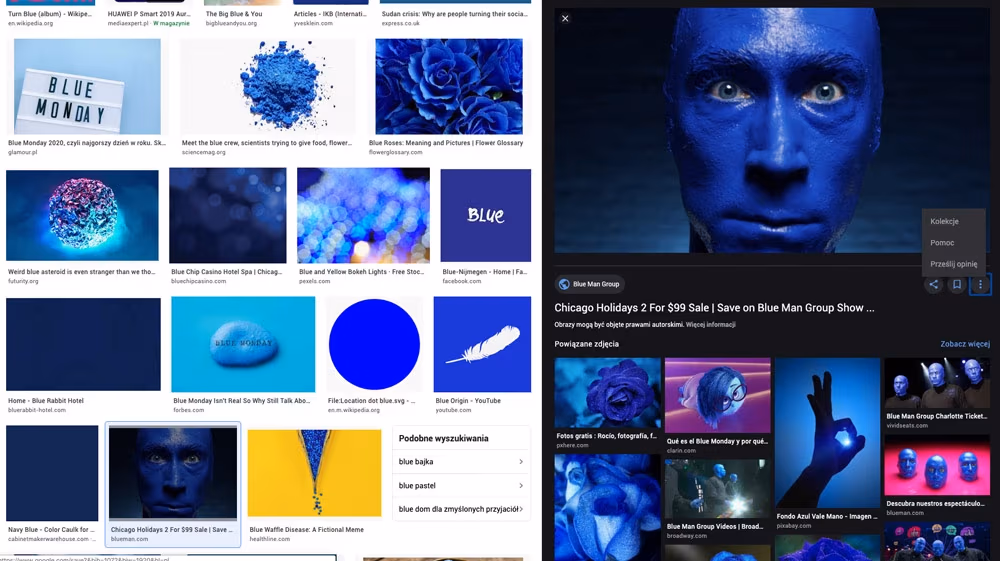Open the Blue-Nijmegen logo thumbnail
Image resolution: width=1000 pixels, height=561 pixels.
tap(485, 215)
